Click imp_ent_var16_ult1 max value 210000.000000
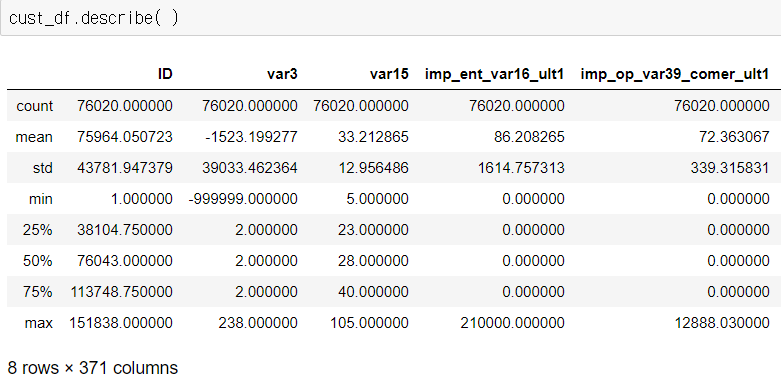 coord(513,323)
